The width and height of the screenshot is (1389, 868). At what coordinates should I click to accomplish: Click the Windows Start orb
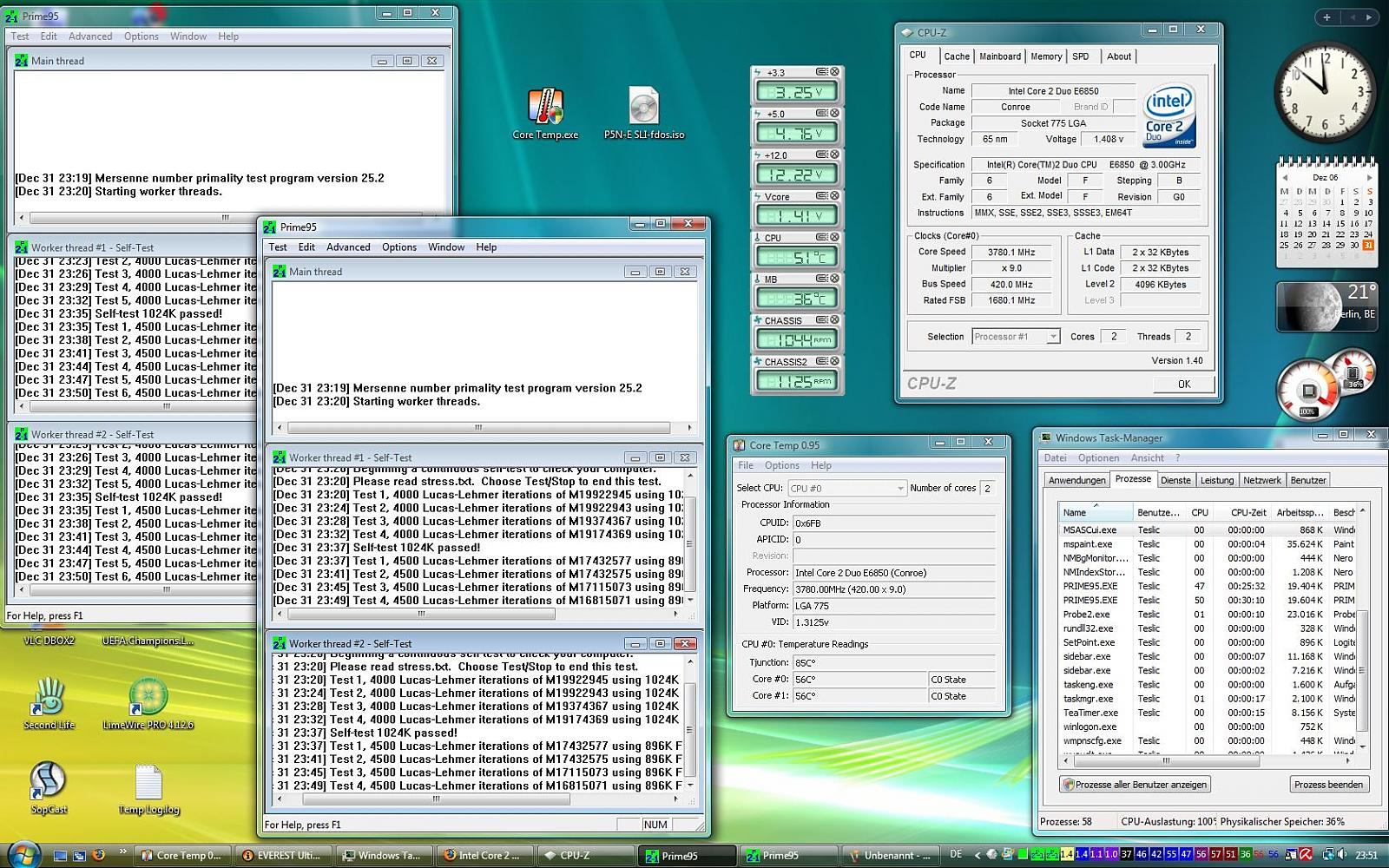click(23, 854)
